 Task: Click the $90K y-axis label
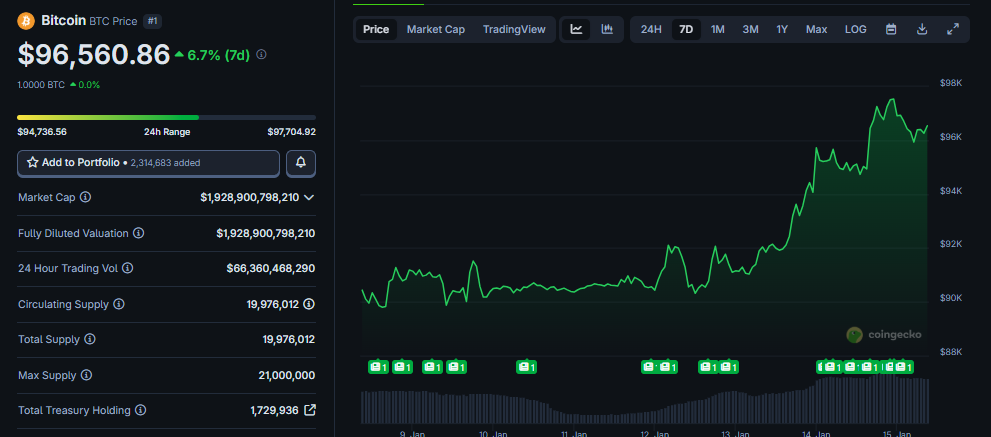point(951,298)
